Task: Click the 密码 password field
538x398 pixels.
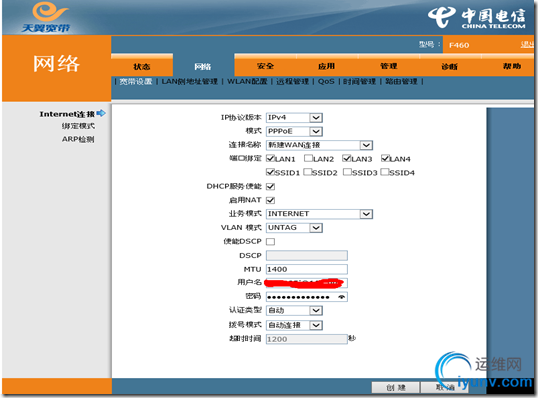Action: (x=307, y=297)
